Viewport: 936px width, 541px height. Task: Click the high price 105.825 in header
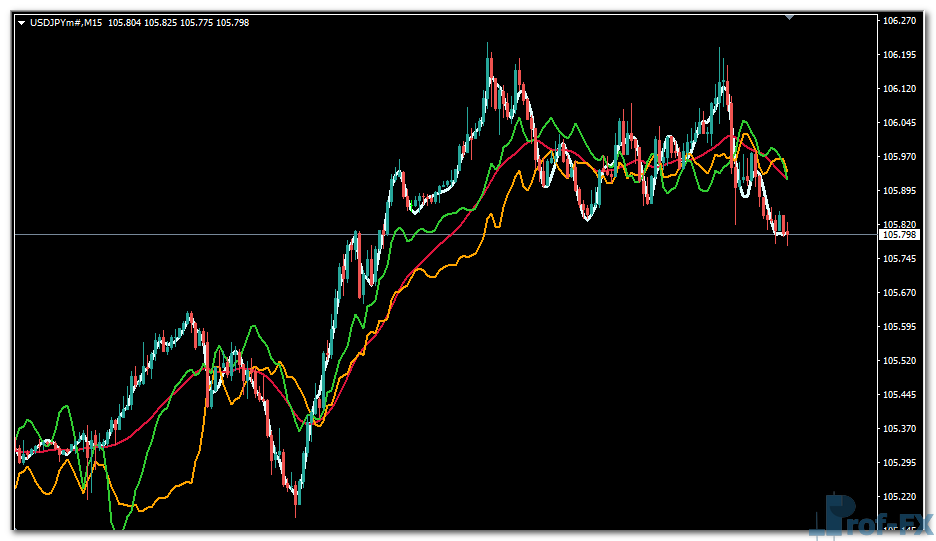[161, 23]
